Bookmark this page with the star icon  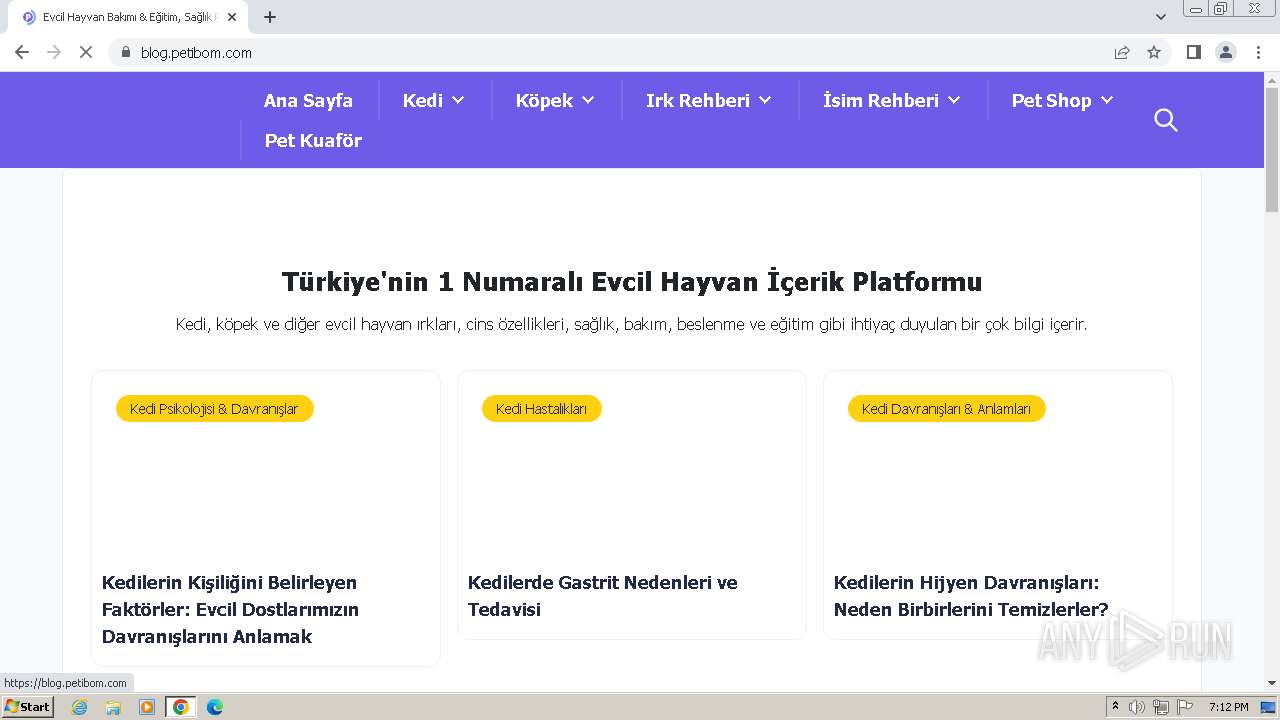click(x=1154, y=52)
